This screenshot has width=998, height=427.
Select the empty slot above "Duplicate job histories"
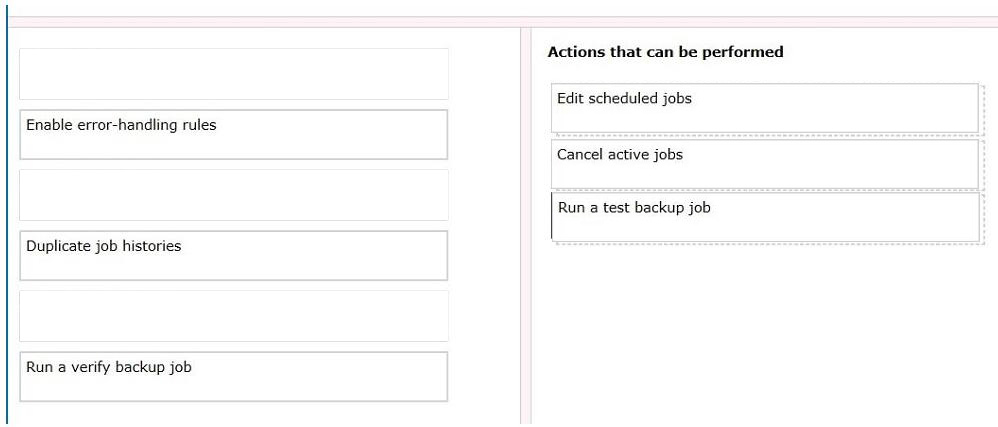[234, 195]
